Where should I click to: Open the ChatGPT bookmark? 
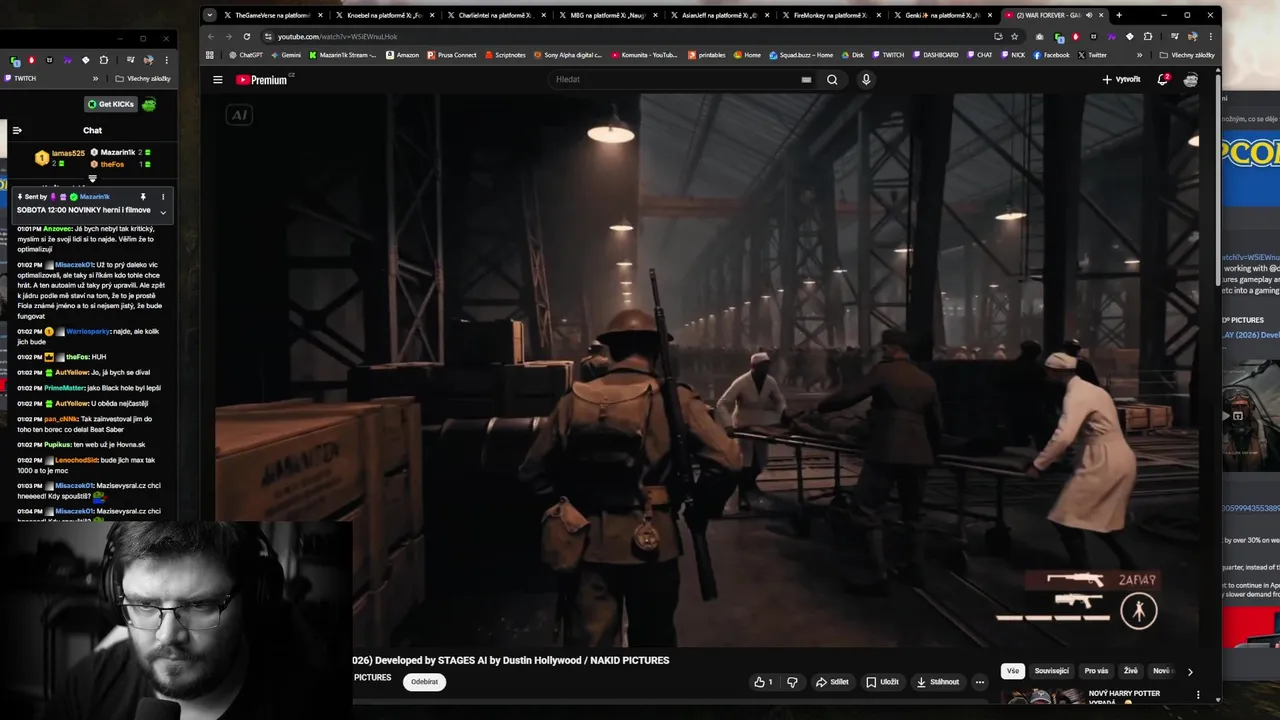[245, 55]
